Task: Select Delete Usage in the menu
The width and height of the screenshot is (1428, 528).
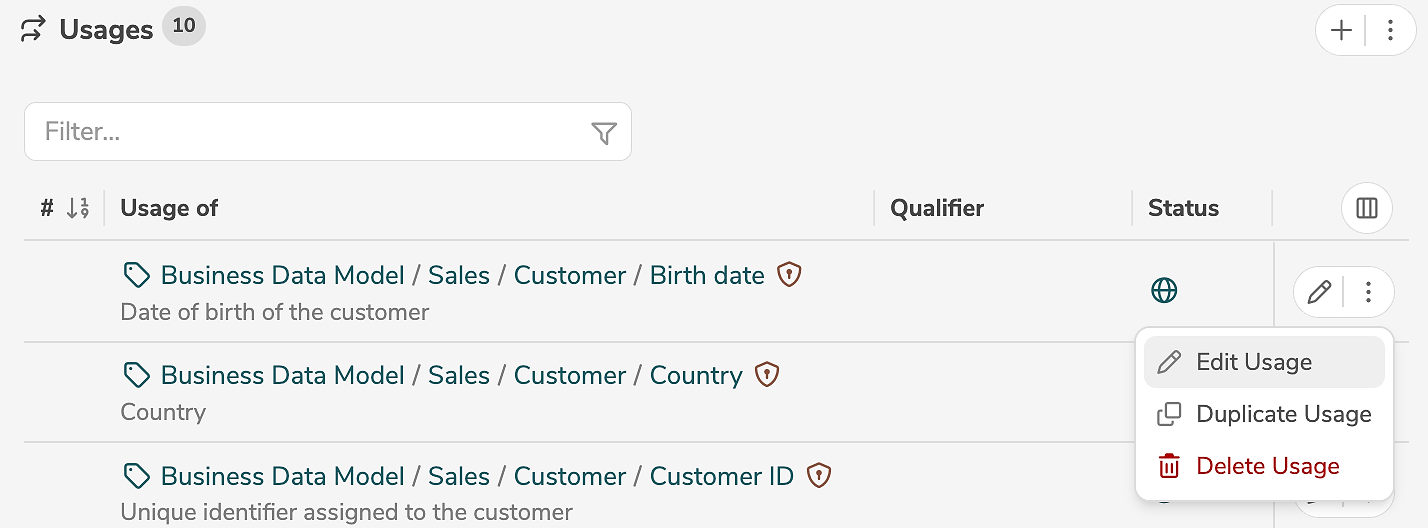Action: 1267,466
